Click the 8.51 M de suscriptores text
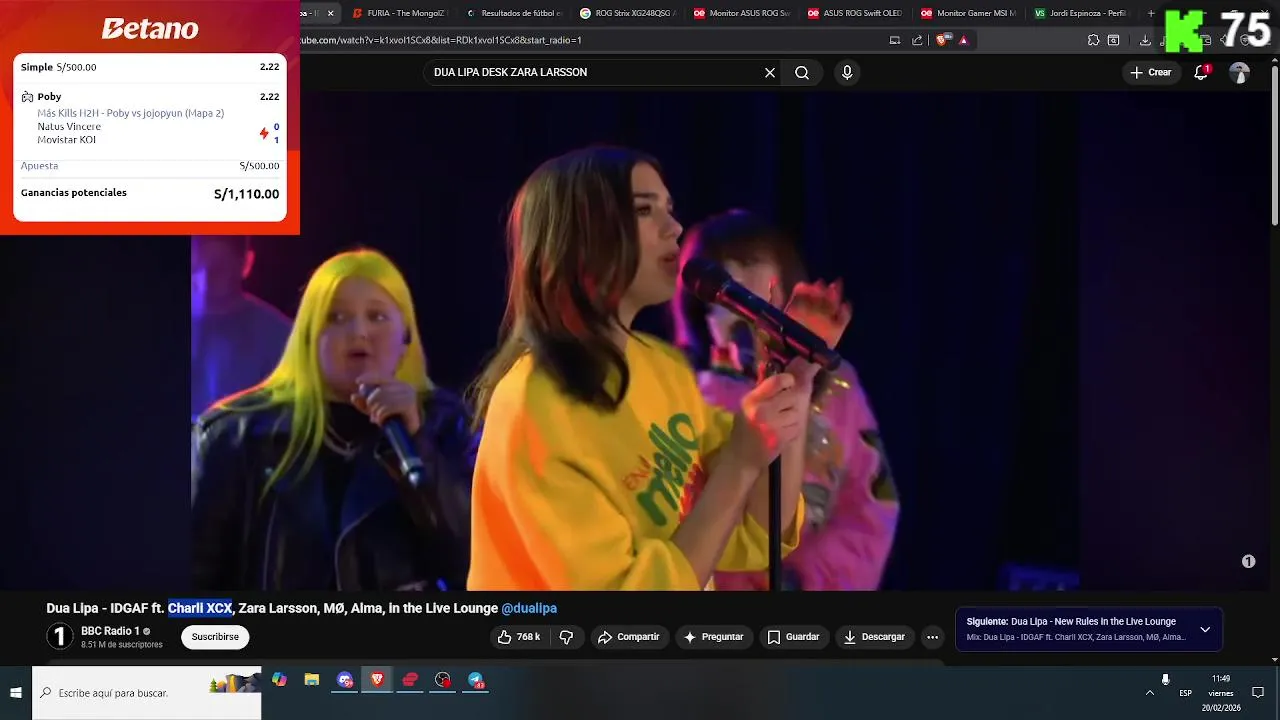Screen dimensions: 1280x720 point(121,645)
